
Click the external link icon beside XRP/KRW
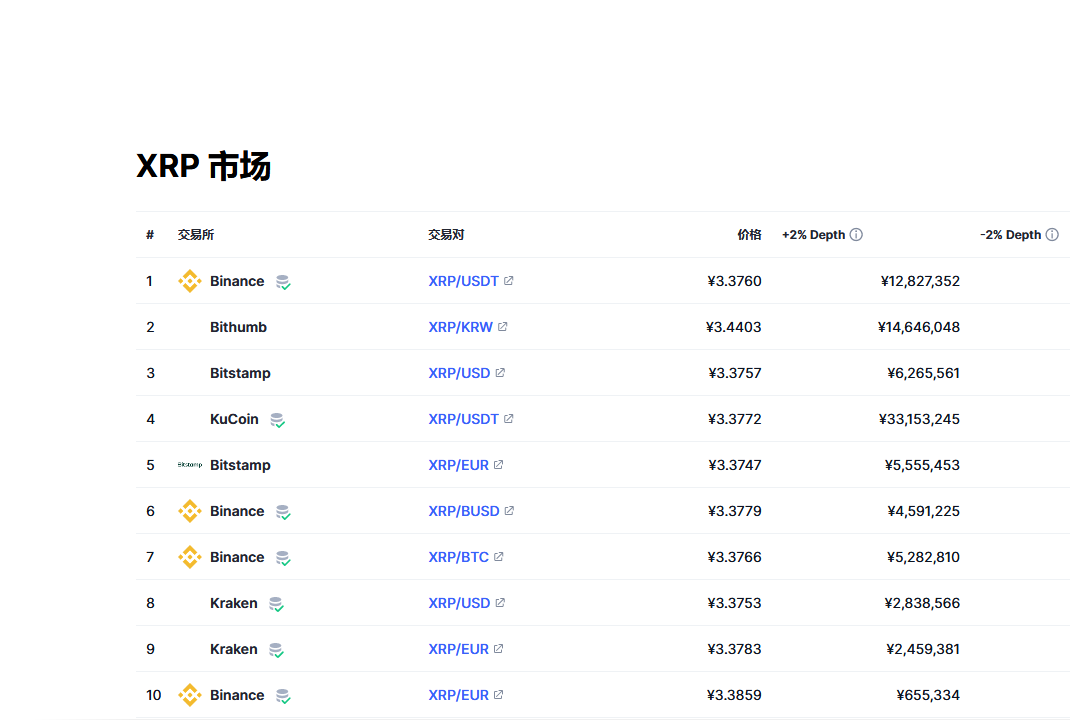[503, 327]
